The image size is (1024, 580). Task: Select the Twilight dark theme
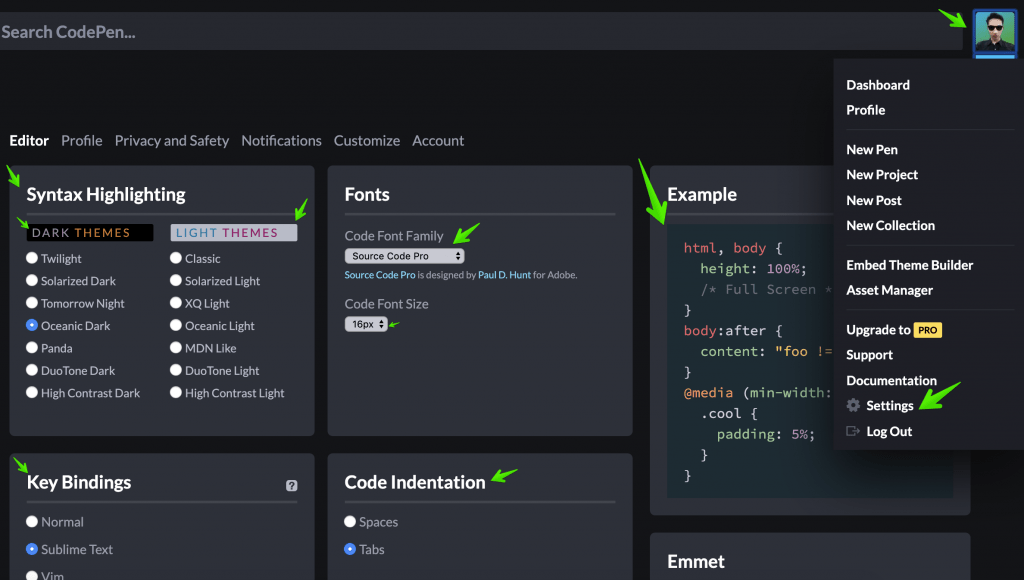coord(30,258)
